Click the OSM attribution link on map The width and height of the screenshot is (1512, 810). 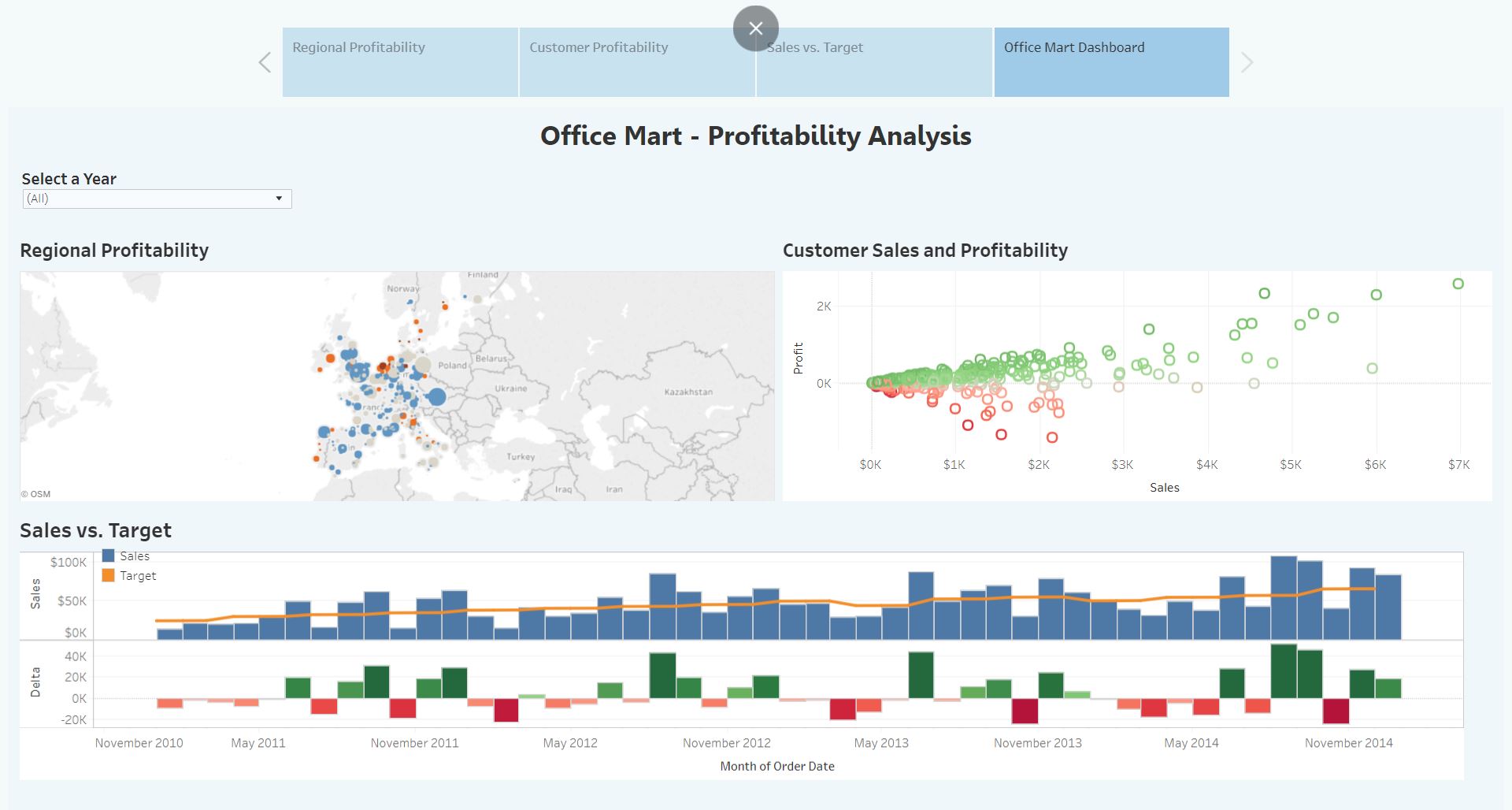pos(35,494)
